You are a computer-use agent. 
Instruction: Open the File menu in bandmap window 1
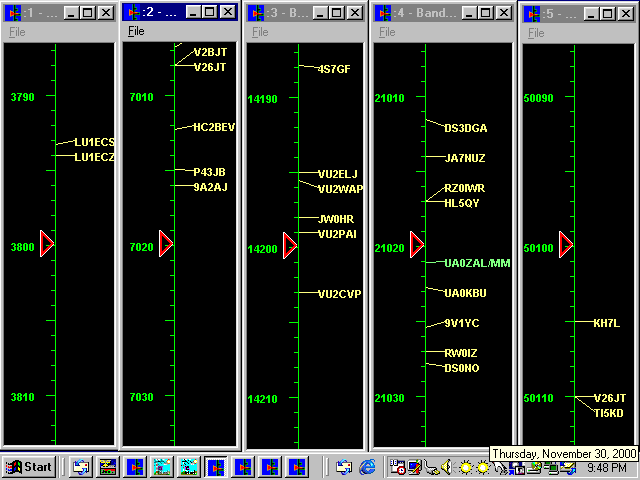tap(17, 32)
